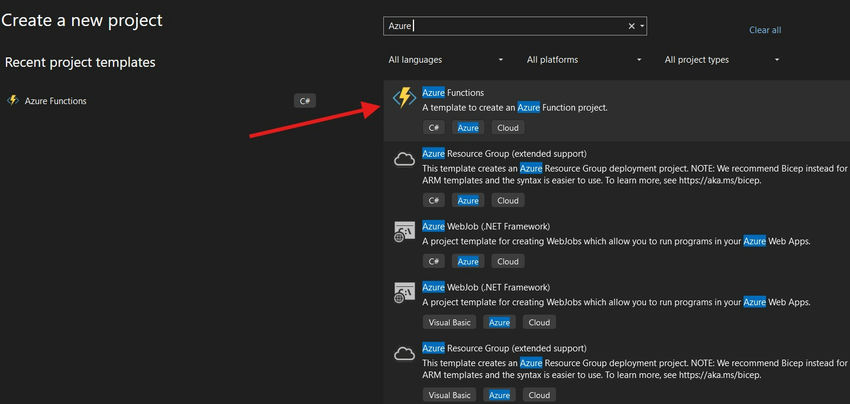The image size is (850, 404).
Task: Click the Cloud tag under the second Azure WebJob
Action: (539, 322)
